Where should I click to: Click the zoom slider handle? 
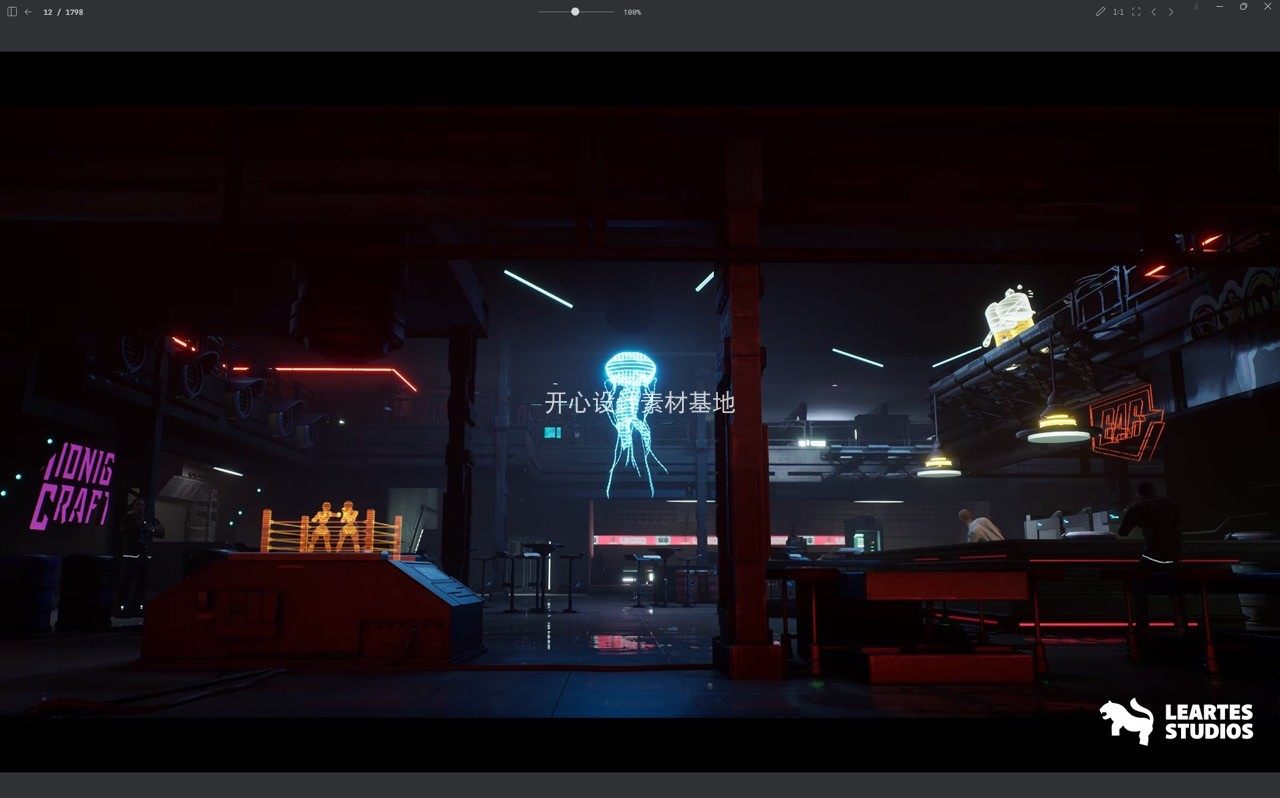(575, 12)
